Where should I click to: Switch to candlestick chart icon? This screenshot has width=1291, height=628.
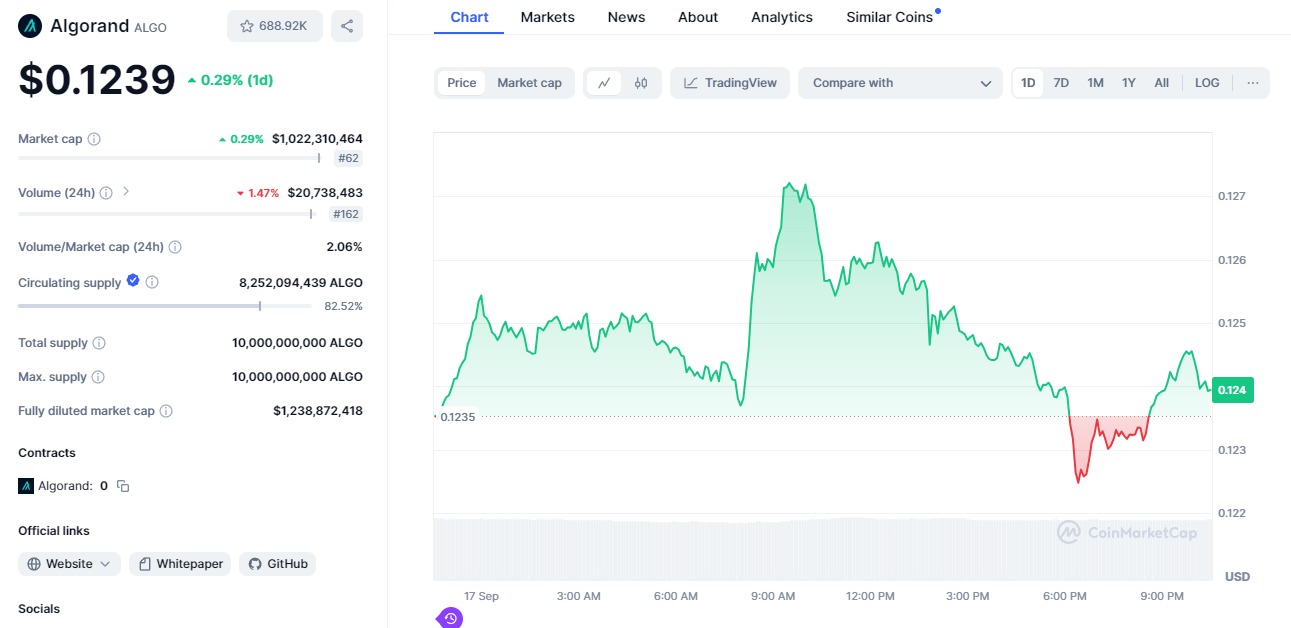click(641, 83)
